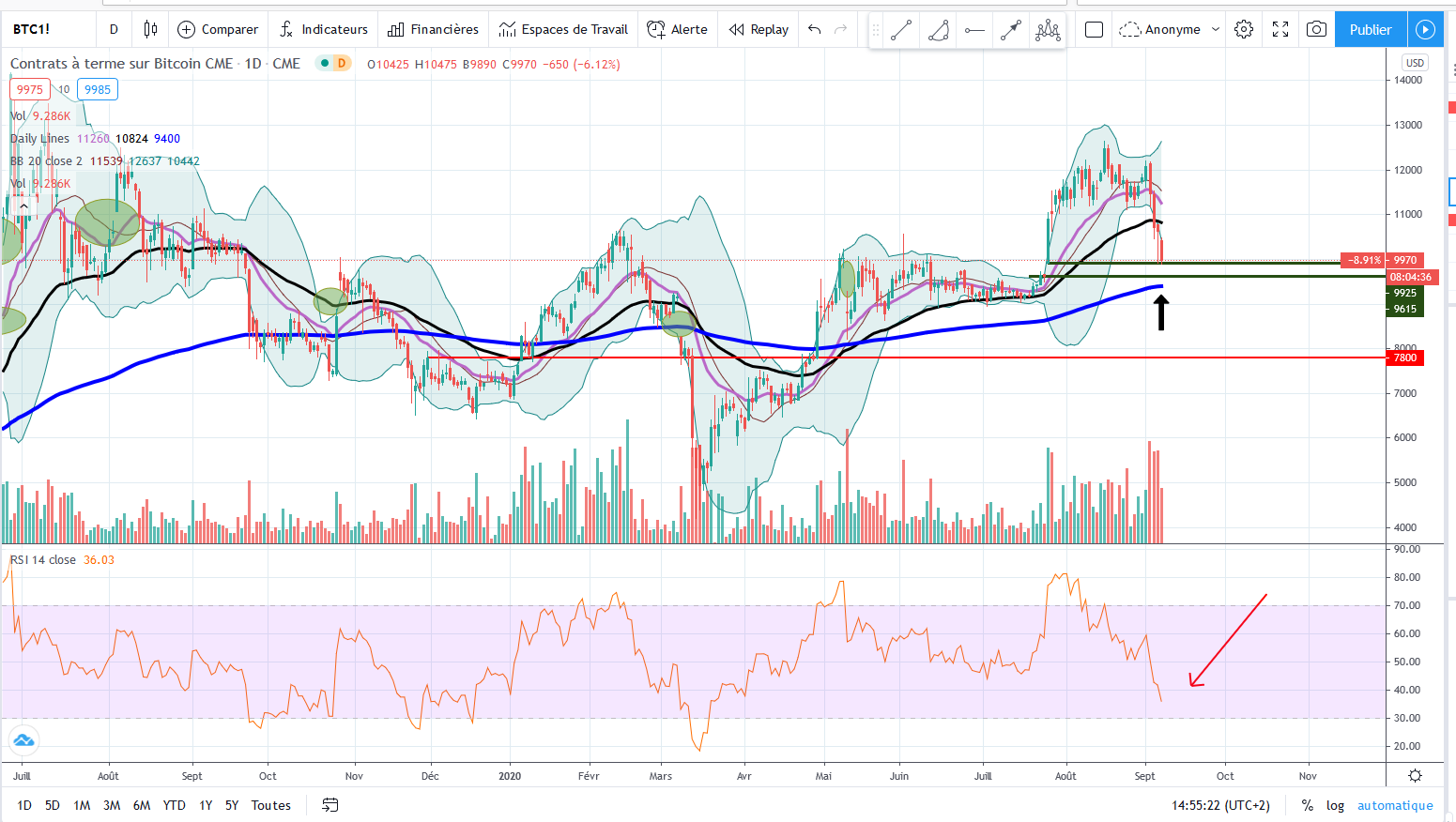Image resolution: width=1456 pixels, height=822 pixels.
Task: Open the D timeframe interval dropdown
Action: (114, 29)
